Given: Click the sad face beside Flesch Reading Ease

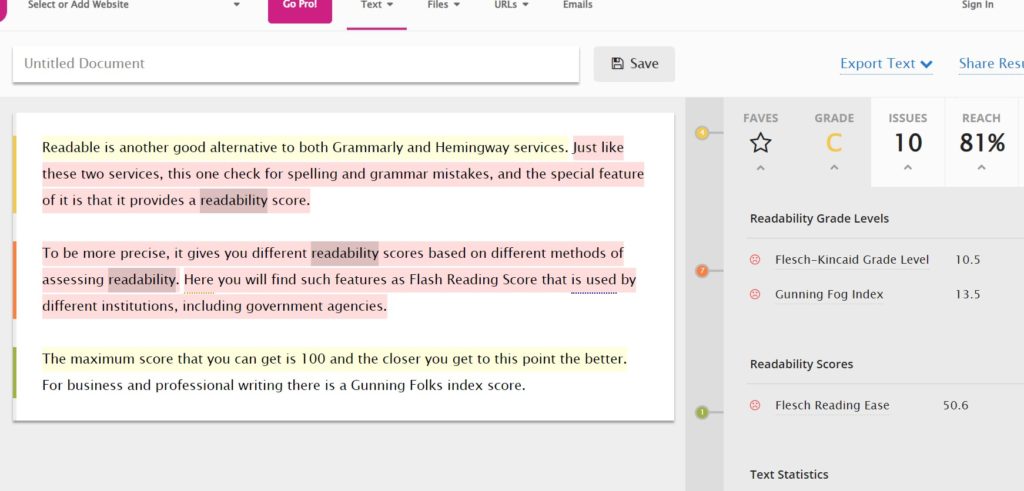Looking at the screenshot, I should tap(755, 405).
